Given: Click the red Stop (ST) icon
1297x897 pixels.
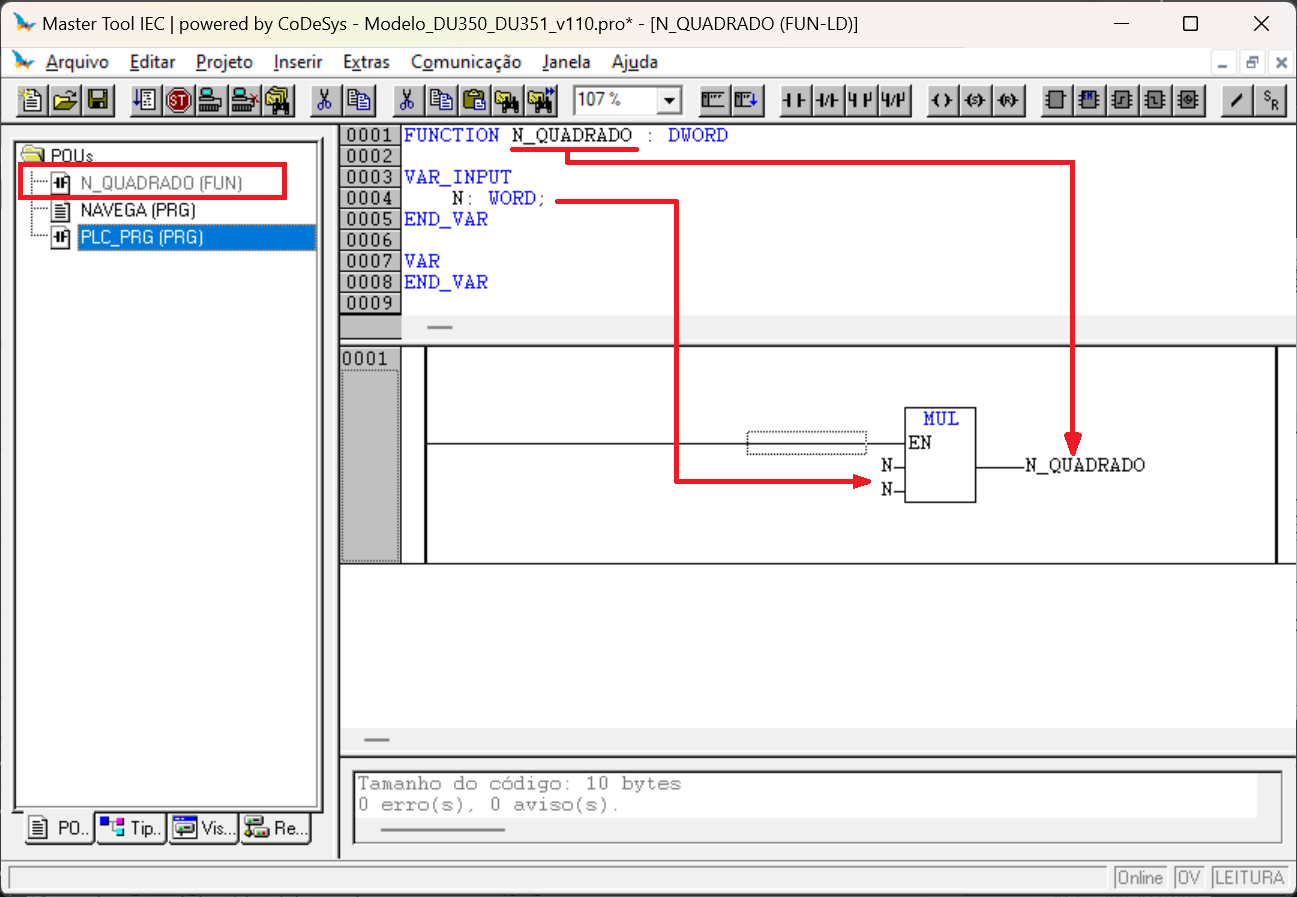Looking at the screenshot, I should (x=178, y=100).
